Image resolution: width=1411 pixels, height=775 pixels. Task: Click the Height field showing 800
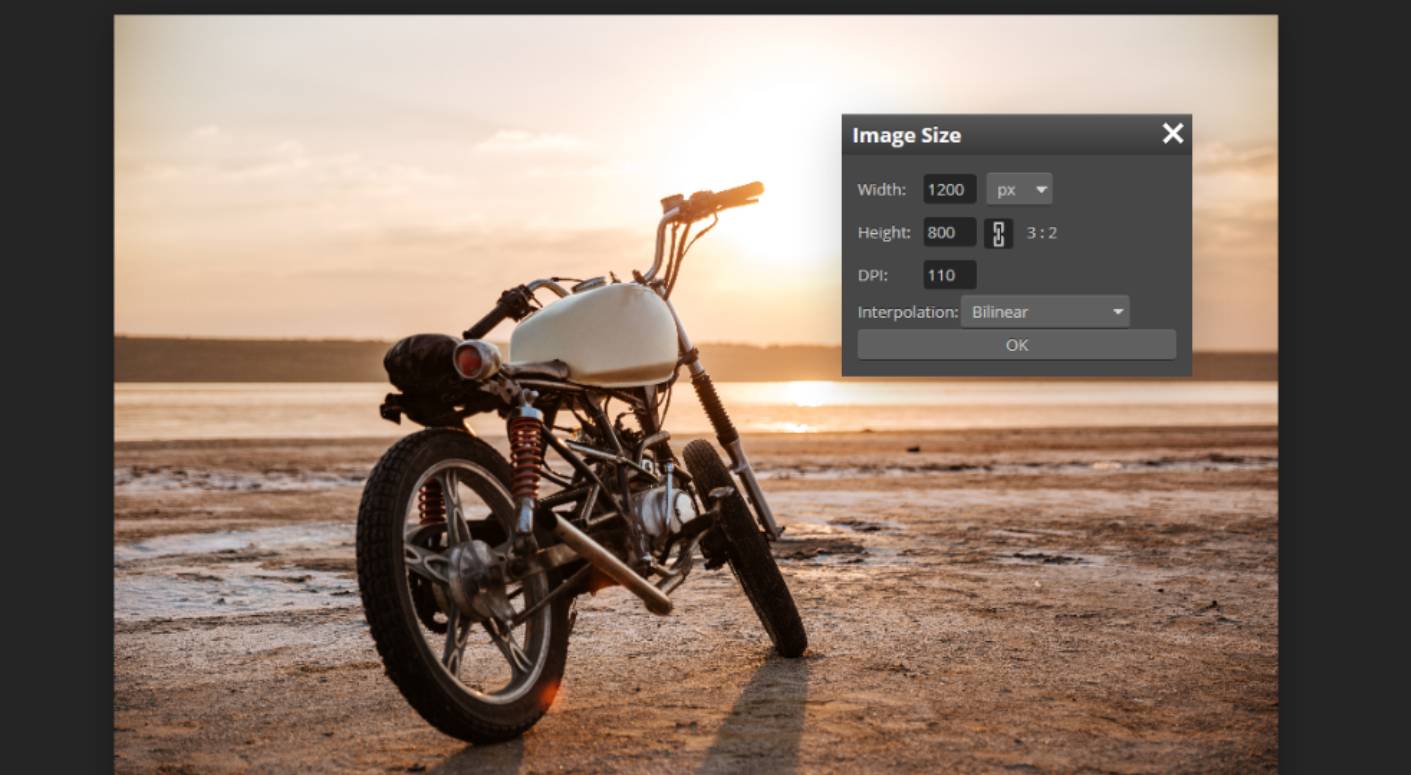(948, 232)
